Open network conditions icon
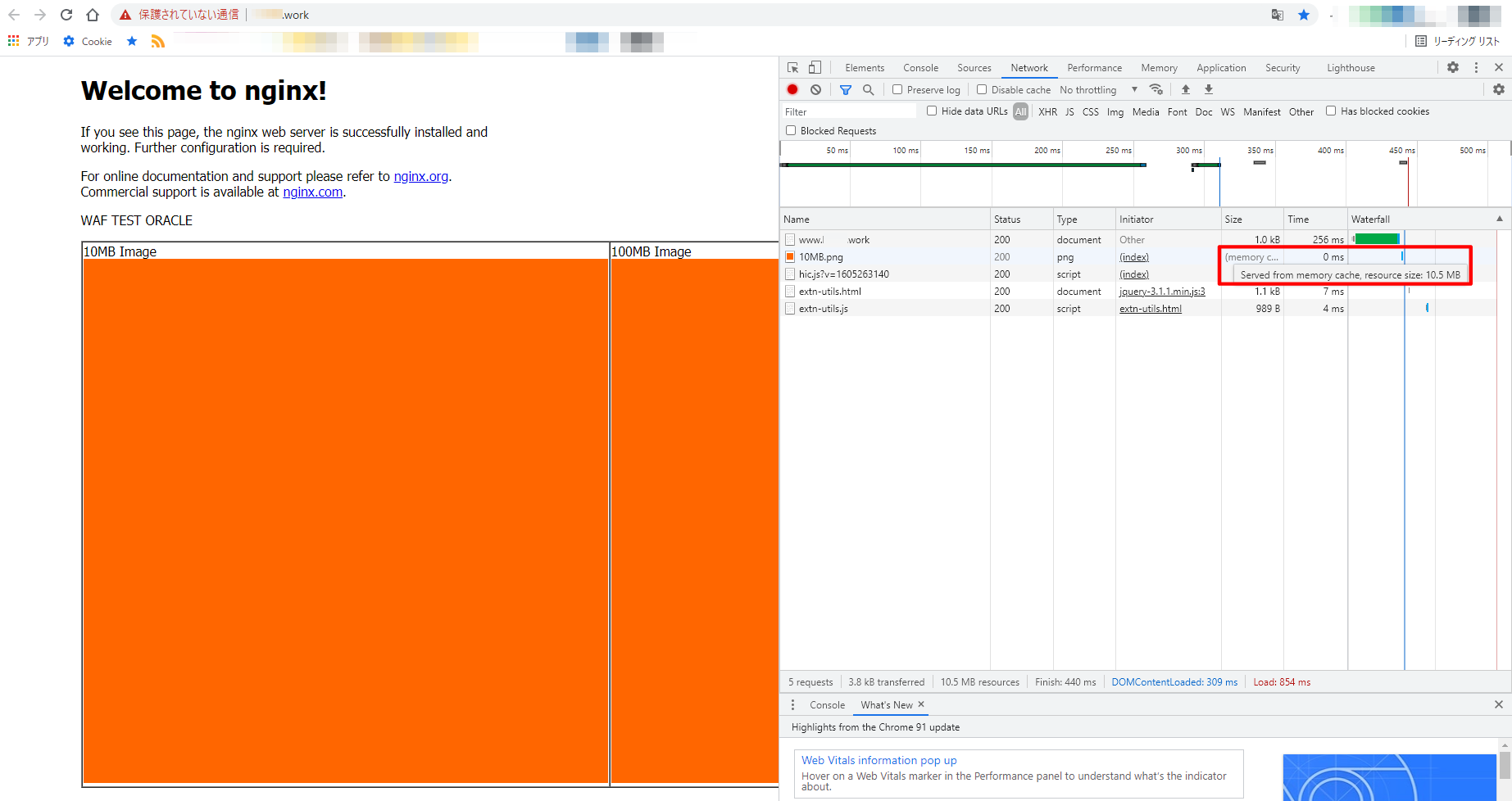Viewport: 1512px width, 801px height. click(x=1156, y=89)
